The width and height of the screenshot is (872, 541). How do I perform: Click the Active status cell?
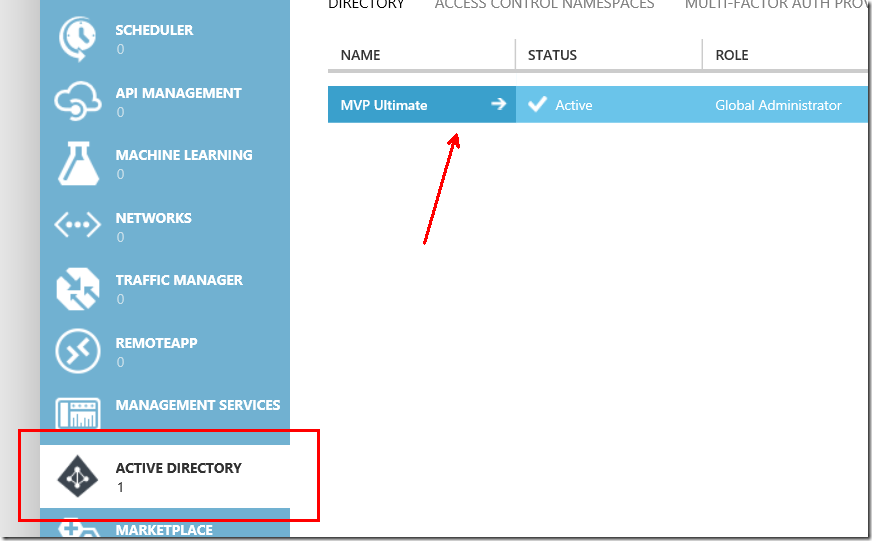click(609, 105)
